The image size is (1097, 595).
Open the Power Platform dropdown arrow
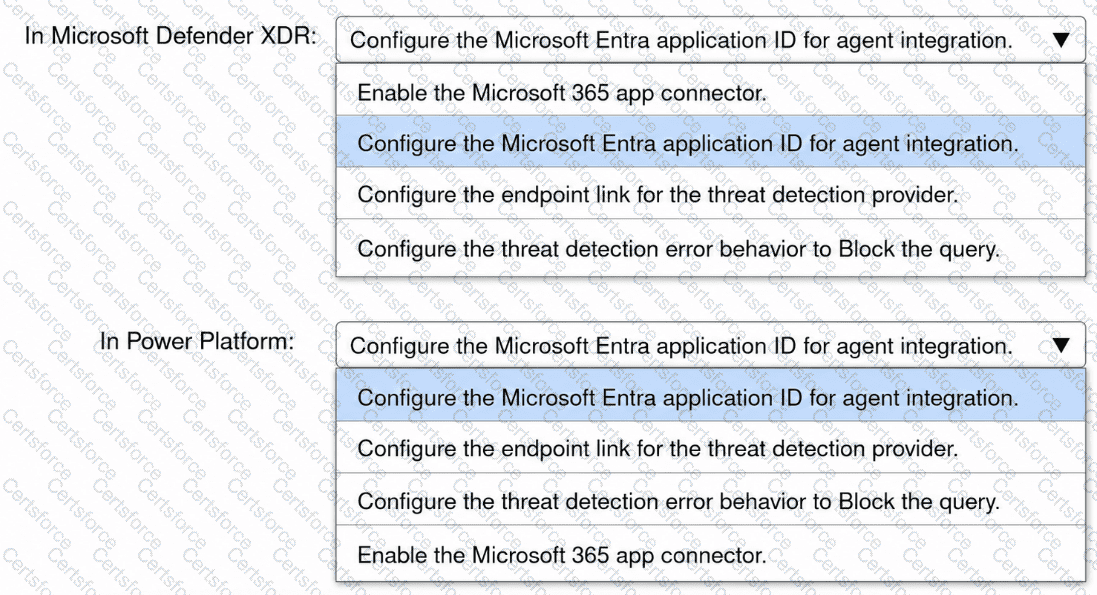pos(1061,345)
